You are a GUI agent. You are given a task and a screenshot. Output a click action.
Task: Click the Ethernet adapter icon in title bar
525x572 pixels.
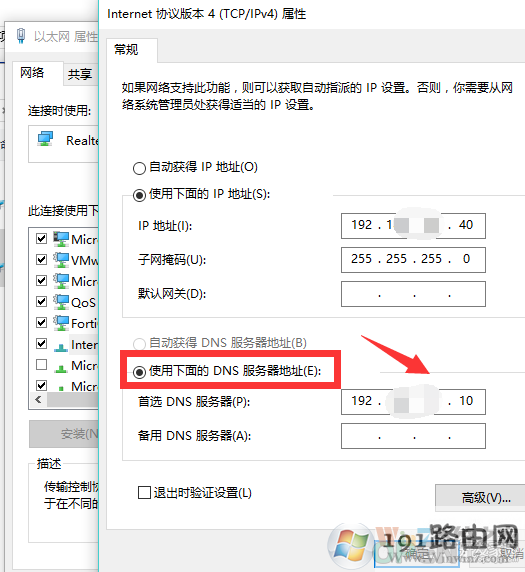21,36
